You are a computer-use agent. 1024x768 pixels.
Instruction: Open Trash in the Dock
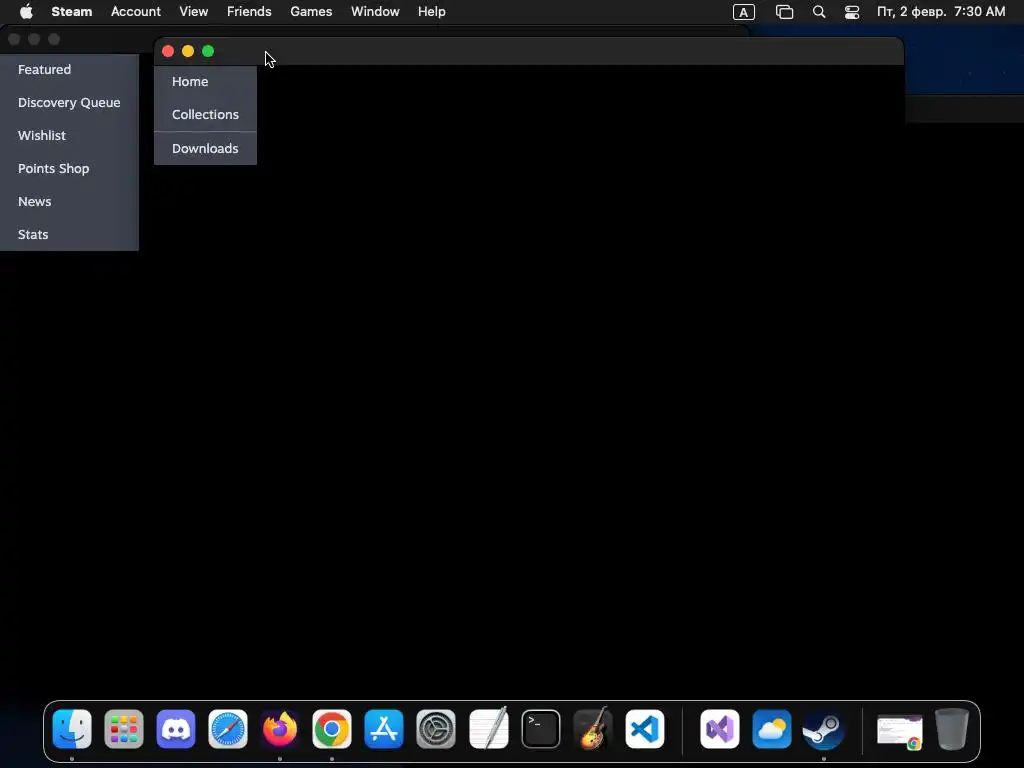pyautogui.click(x=952, y=729)
